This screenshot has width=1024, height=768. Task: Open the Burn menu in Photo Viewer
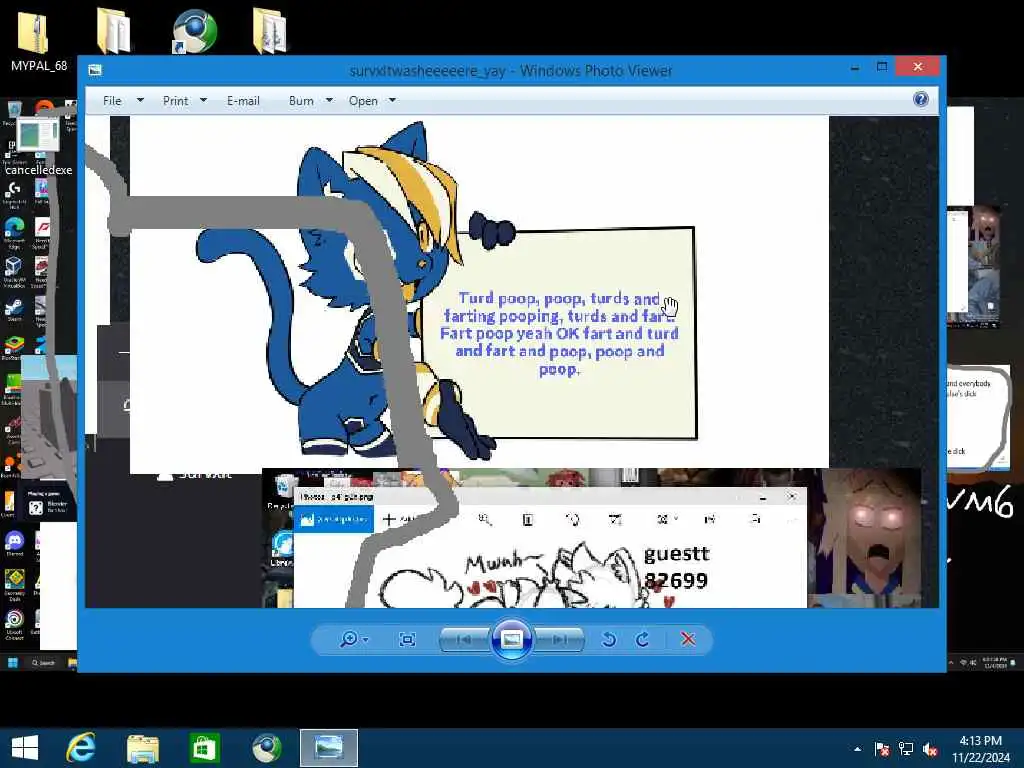click(x=300, y=101)
